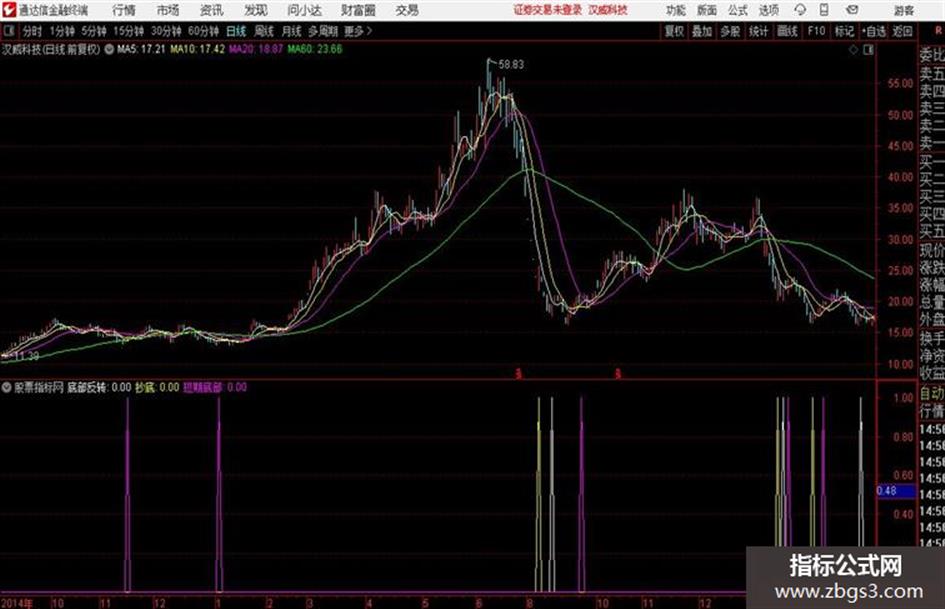Viewport: 945px width, 609px height.
Task: Click the 复权 toolbar button
Action: click(674, 31)
